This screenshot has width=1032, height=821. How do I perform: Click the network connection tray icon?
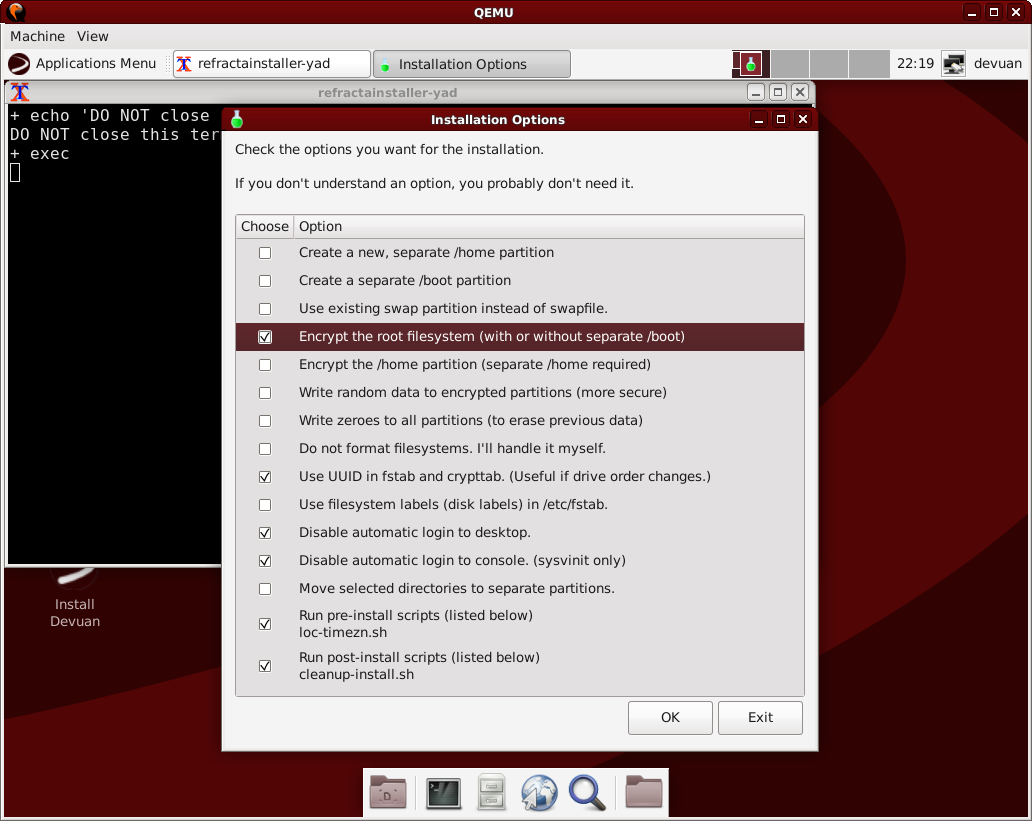click(954, 64)
